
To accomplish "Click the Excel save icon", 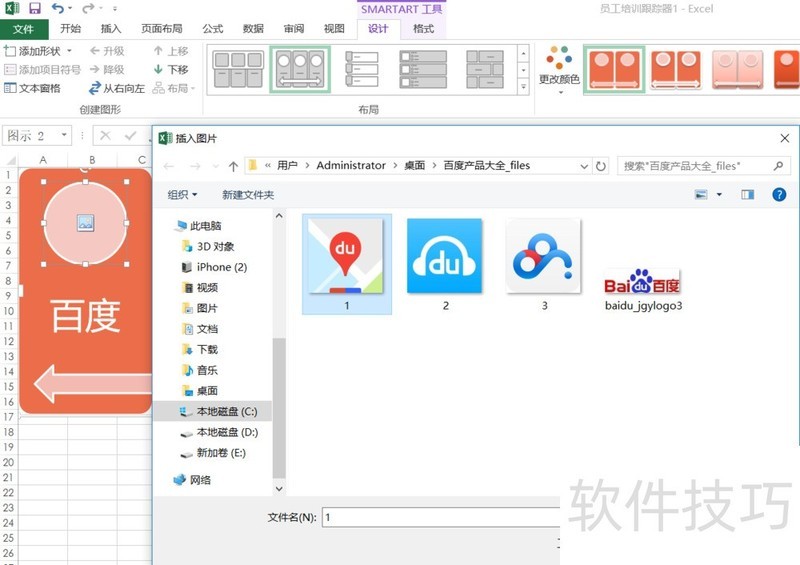I will click(x=34, y=8).
